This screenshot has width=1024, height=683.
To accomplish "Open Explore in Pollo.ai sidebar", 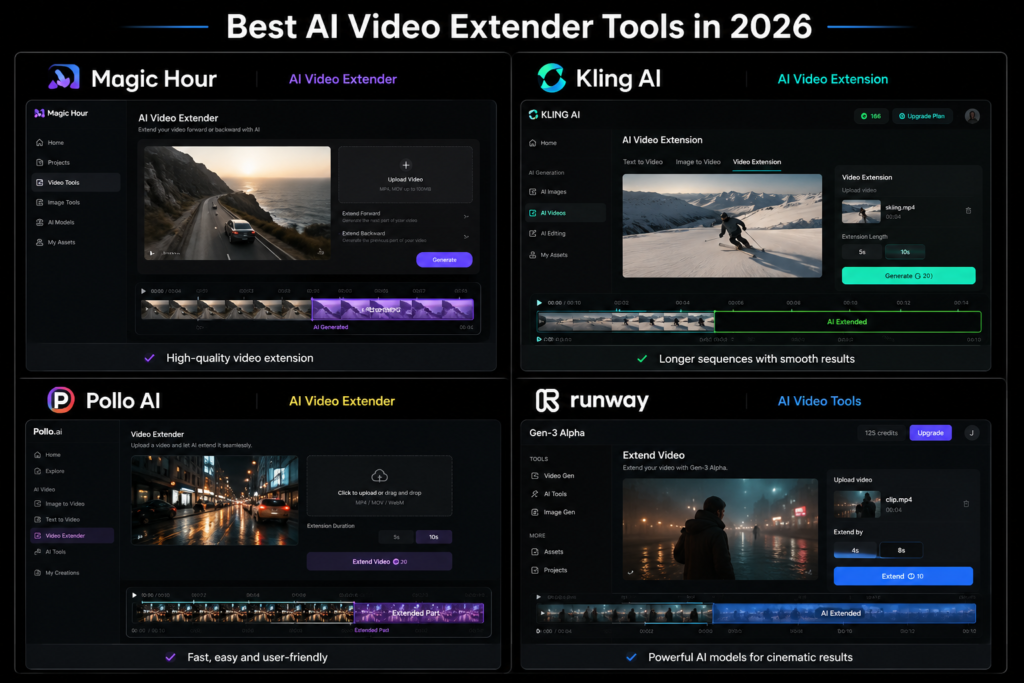I will tap(49, 471).
